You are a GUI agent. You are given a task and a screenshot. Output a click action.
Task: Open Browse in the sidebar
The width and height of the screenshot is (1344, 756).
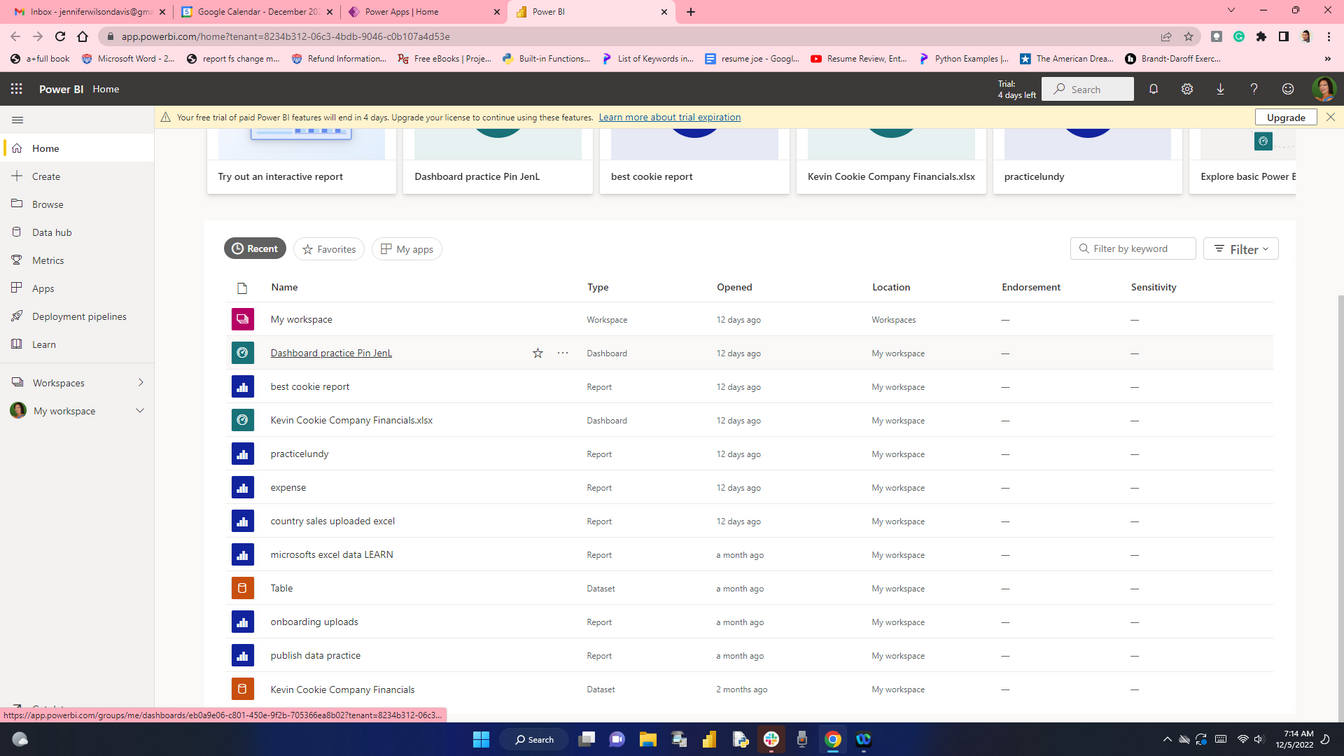(x=77, y=204)
